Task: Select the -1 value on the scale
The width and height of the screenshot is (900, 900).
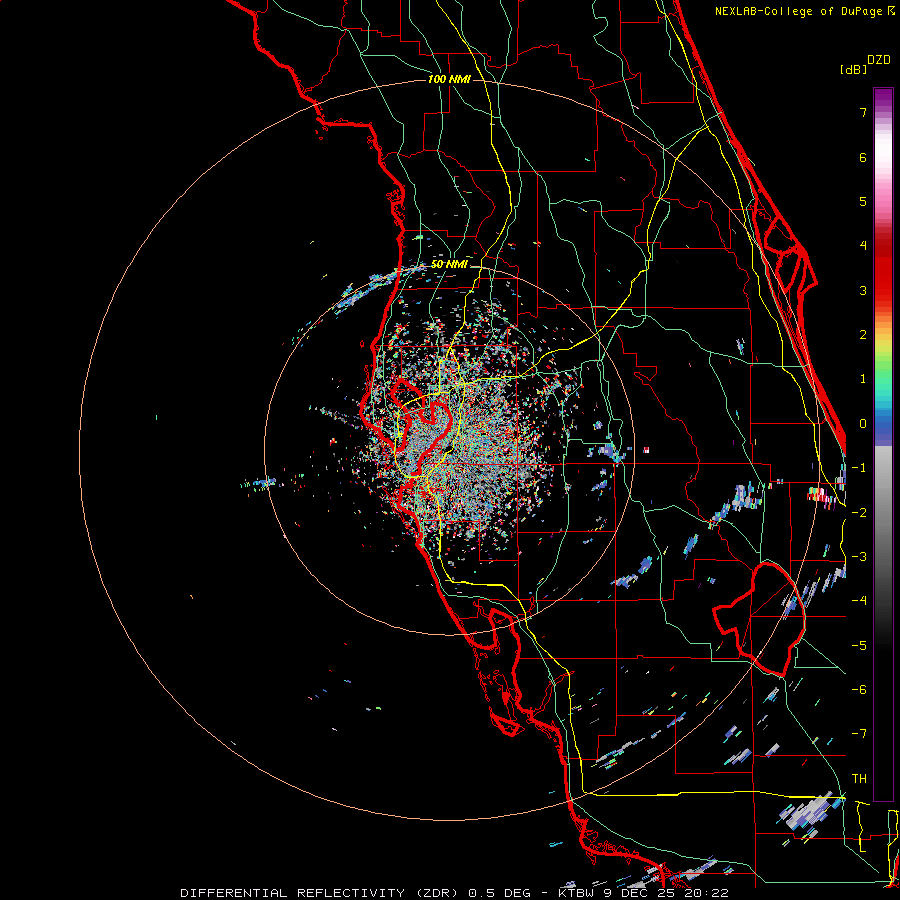Action: coord(859,468)
